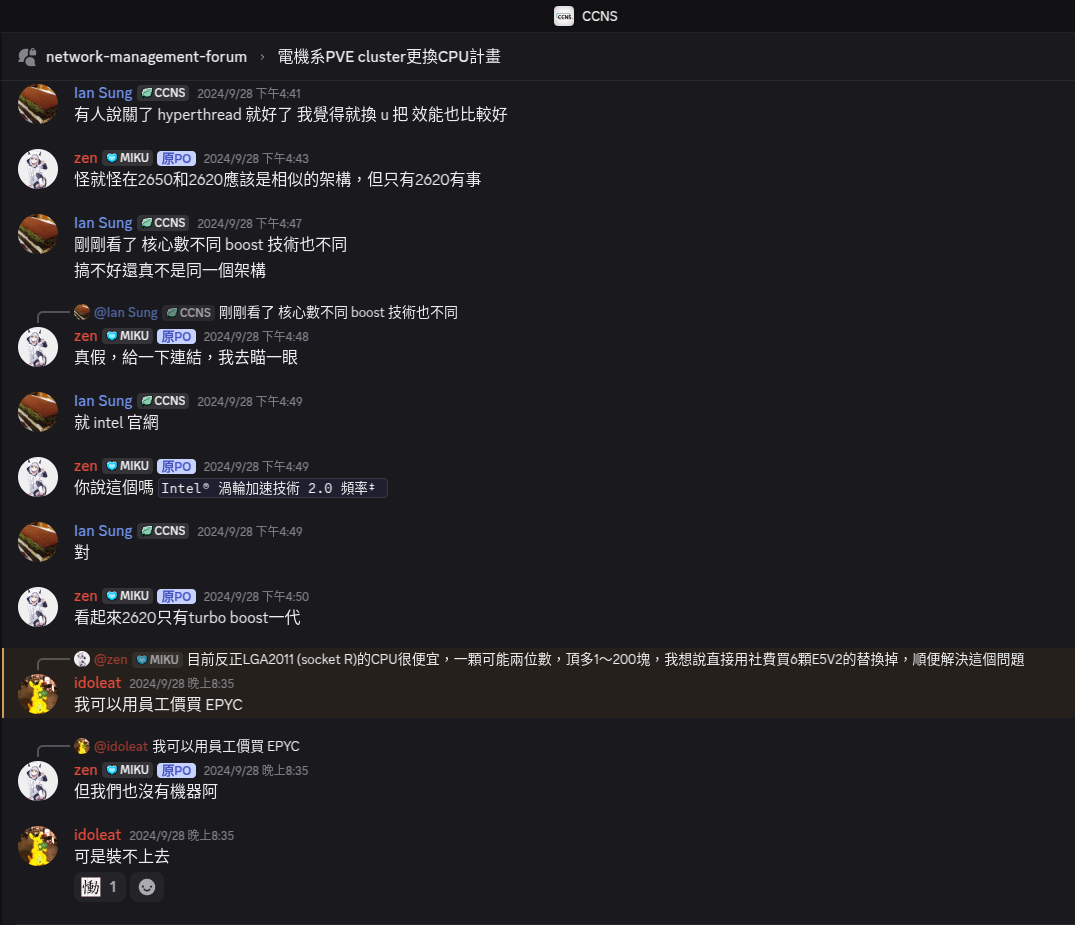Click the MIKU badge on zen's turbo boost message
Screen dimensions: 1075x925
[128, 596]
